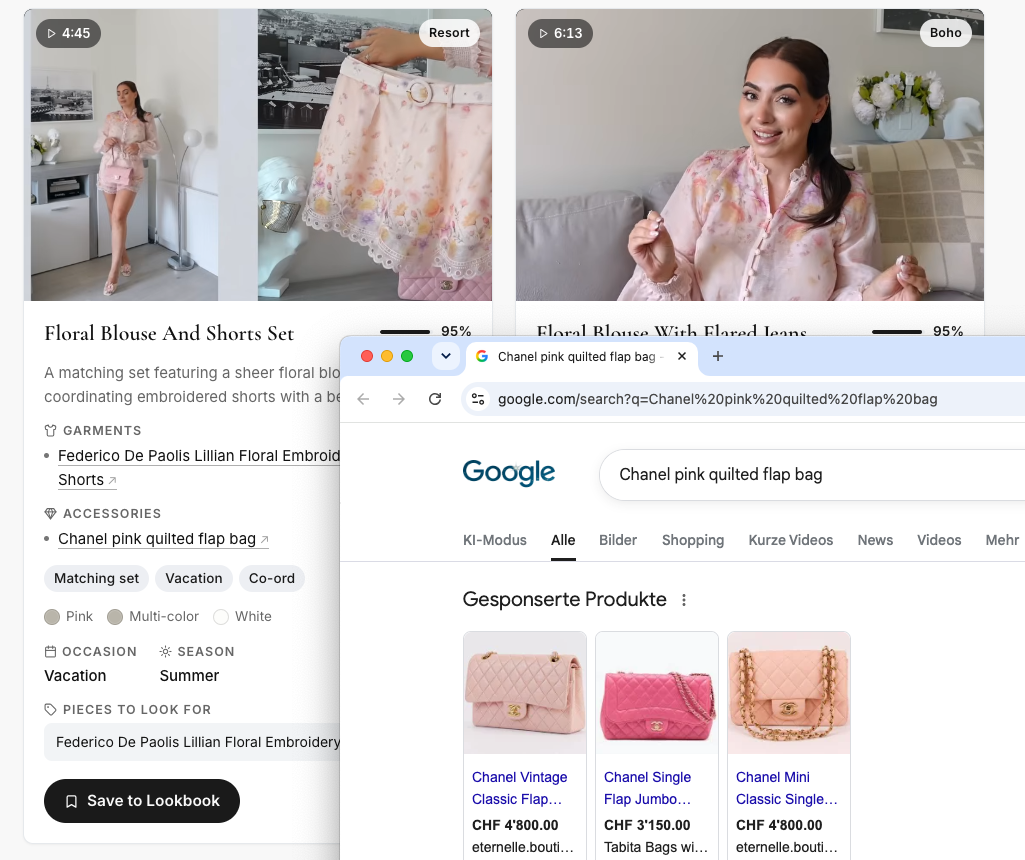Click the Google logo

point(509,472)
